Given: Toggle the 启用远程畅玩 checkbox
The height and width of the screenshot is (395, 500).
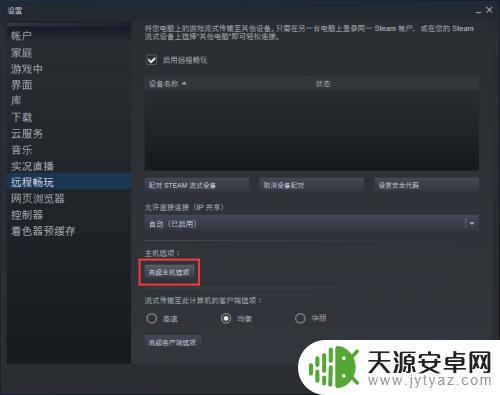Looking at the screenshot, I should 152,60.
